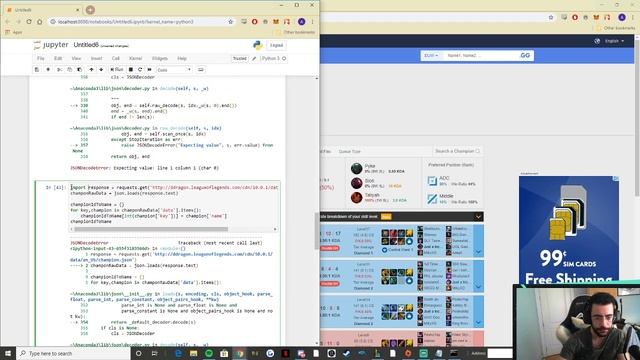Screen dimensions: 640x360
Task: Reload the Jupyter page
Action: coord(29,22)
